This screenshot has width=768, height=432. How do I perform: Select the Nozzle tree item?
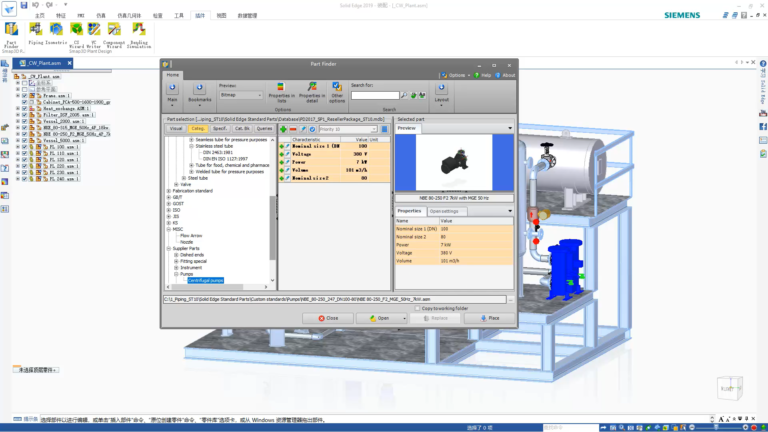coord(187,242)
